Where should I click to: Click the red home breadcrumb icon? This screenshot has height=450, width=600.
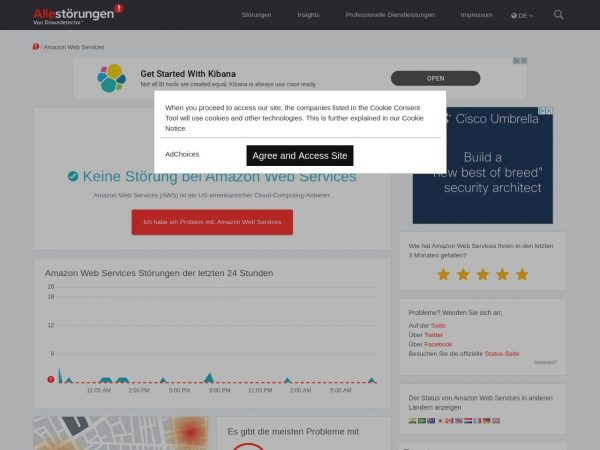tap(36, 47)
